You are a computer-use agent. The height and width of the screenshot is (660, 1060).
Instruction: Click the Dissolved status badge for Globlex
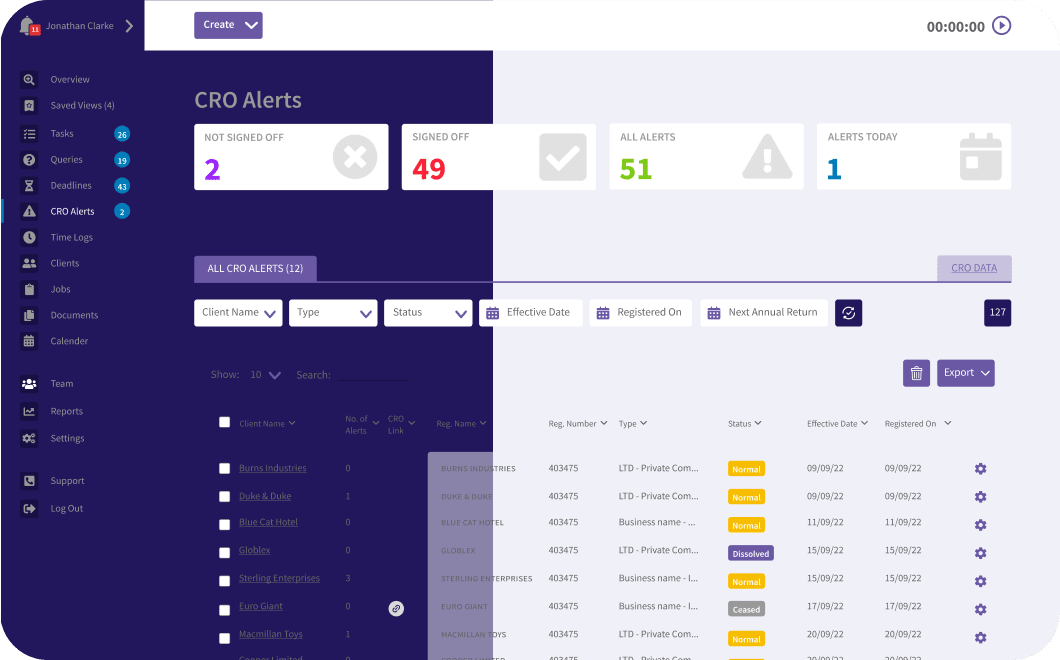pyautogui.click(x=750, y=554)
